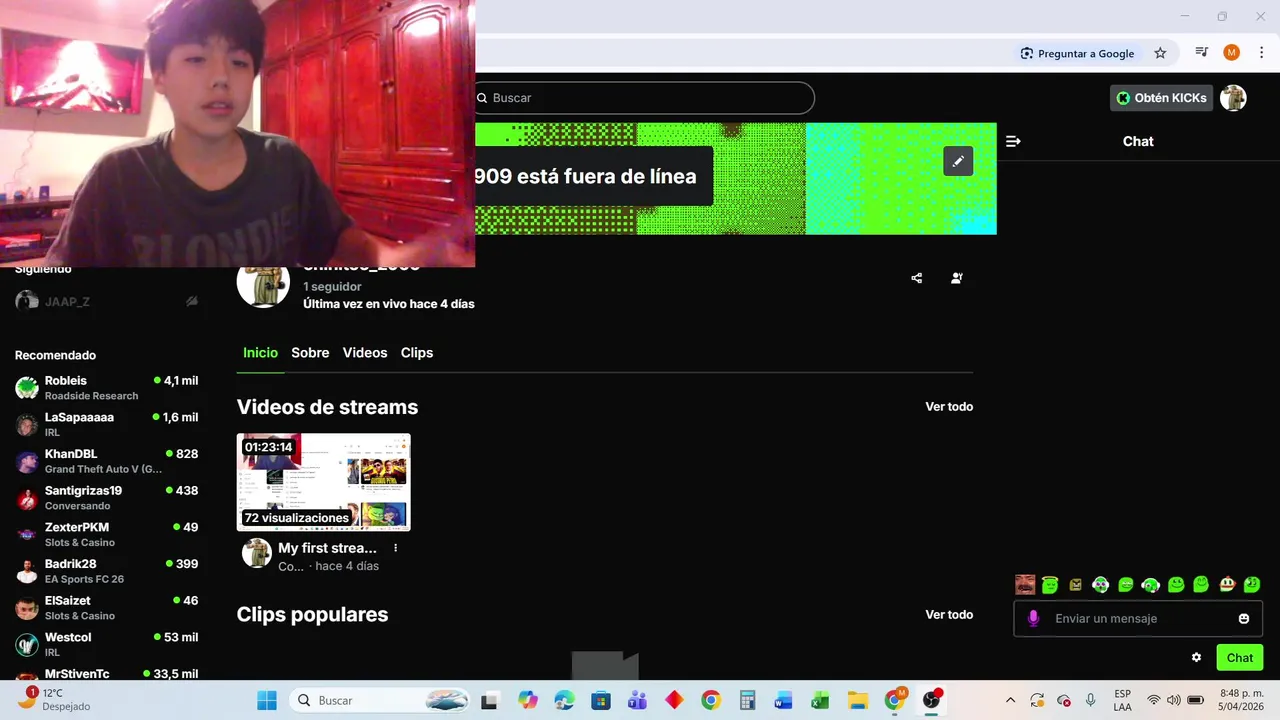
Task: Click the search magnifier icon in Kick
Action: [x=482, y=98]
